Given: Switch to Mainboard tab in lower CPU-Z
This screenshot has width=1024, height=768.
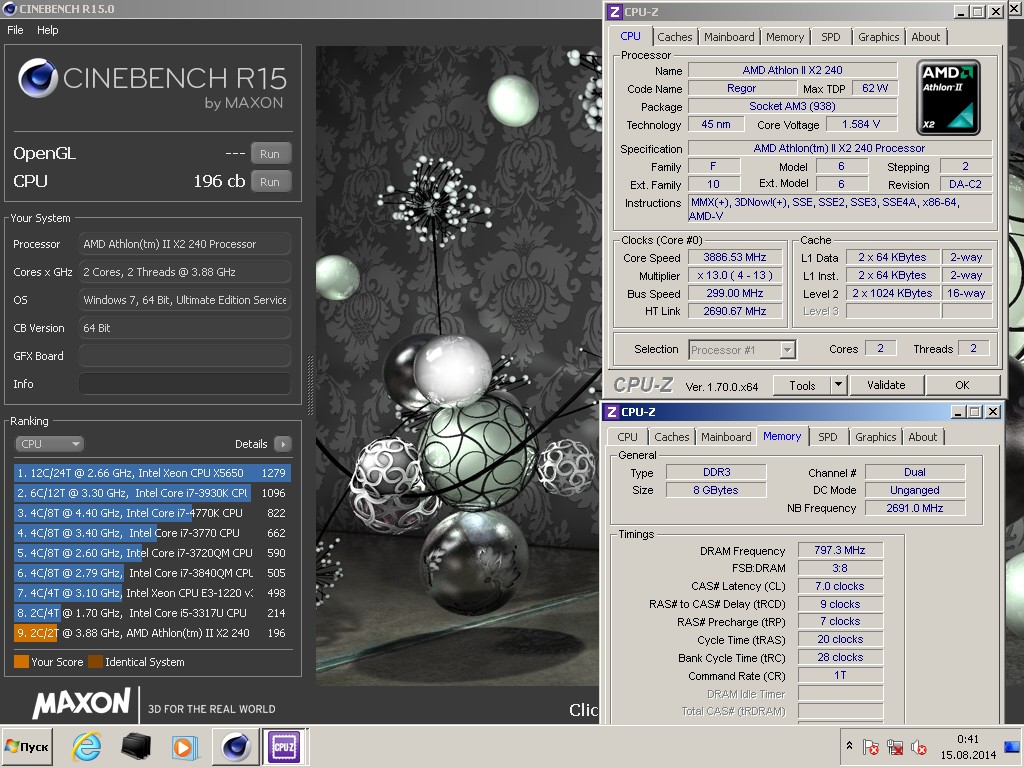Looking at the screenshot, I should (x=726, y=437).
